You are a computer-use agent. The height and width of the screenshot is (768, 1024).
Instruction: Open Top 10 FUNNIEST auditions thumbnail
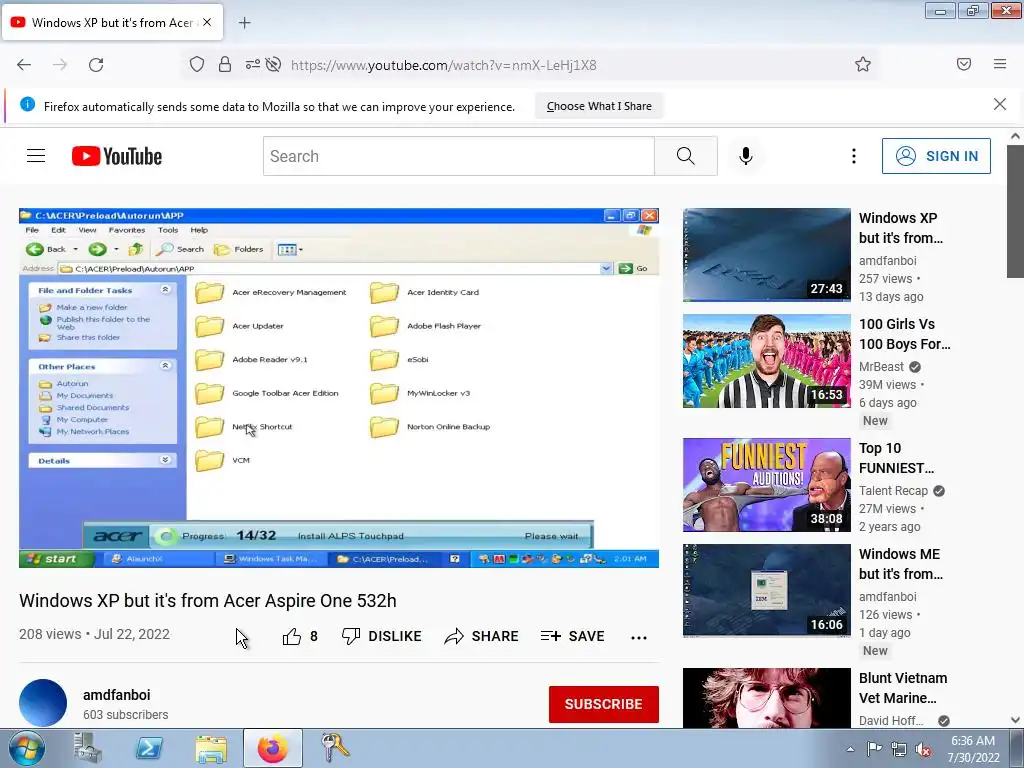[767, 485]
